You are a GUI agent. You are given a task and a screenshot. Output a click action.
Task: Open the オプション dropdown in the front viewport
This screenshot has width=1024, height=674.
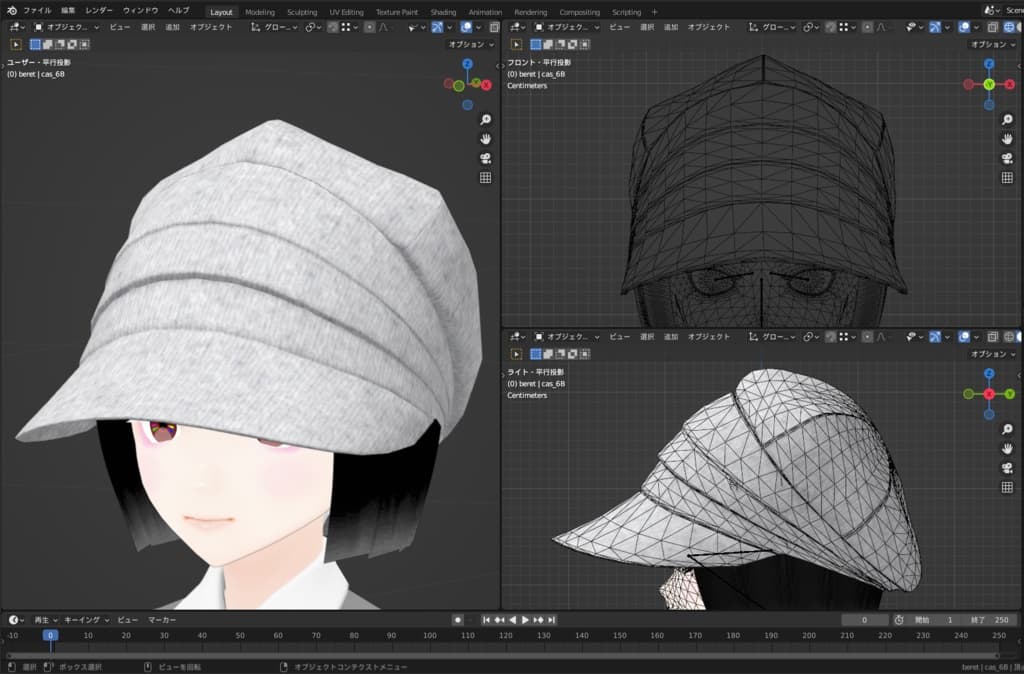993,44
